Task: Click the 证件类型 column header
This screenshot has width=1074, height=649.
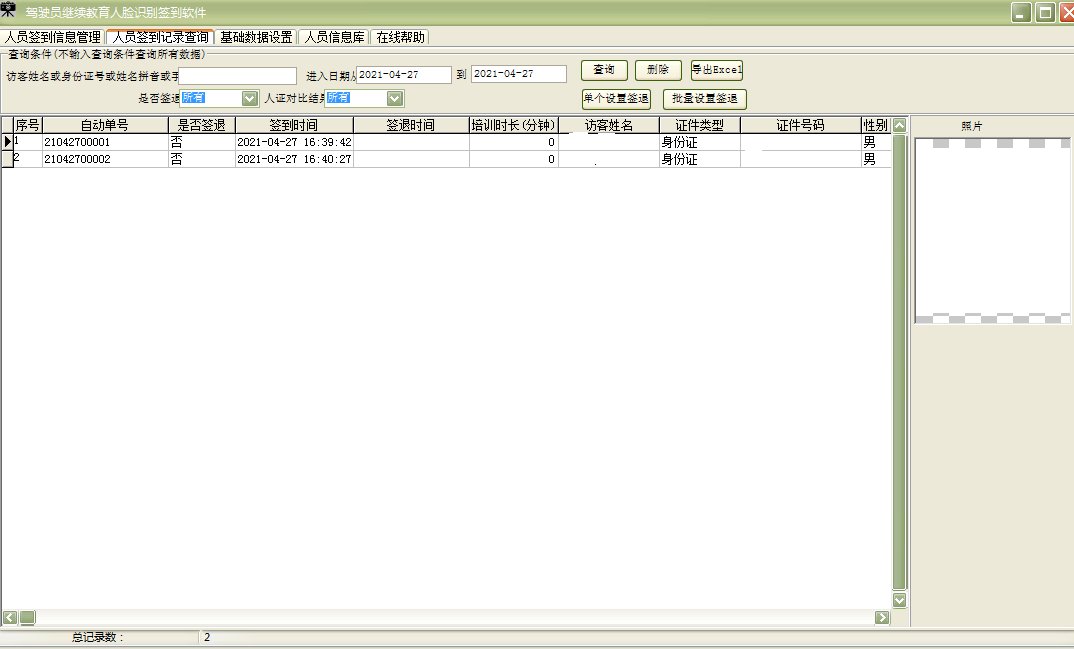Action: 699,125
